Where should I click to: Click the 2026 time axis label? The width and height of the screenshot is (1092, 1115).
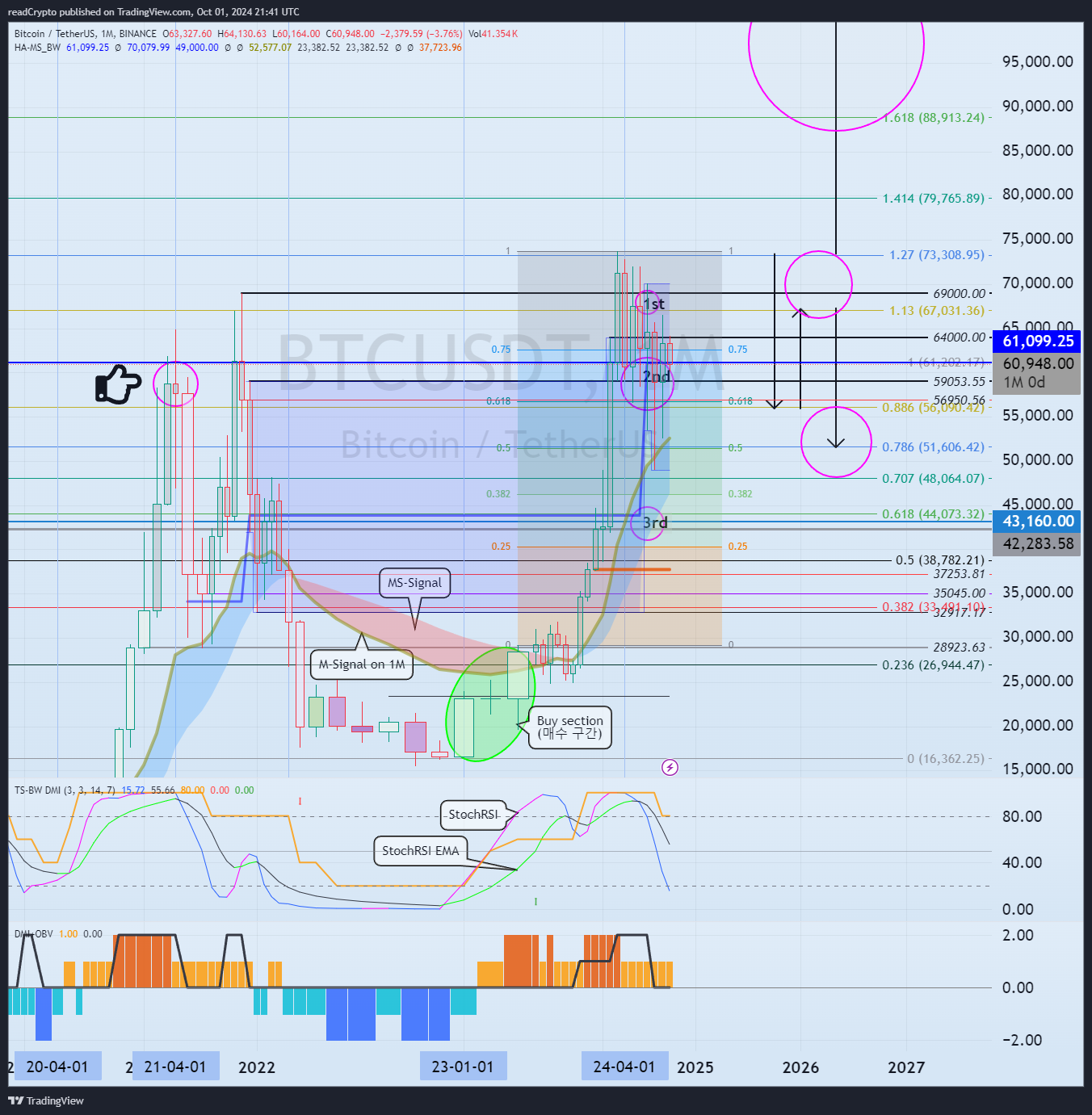click(801, 1067)
